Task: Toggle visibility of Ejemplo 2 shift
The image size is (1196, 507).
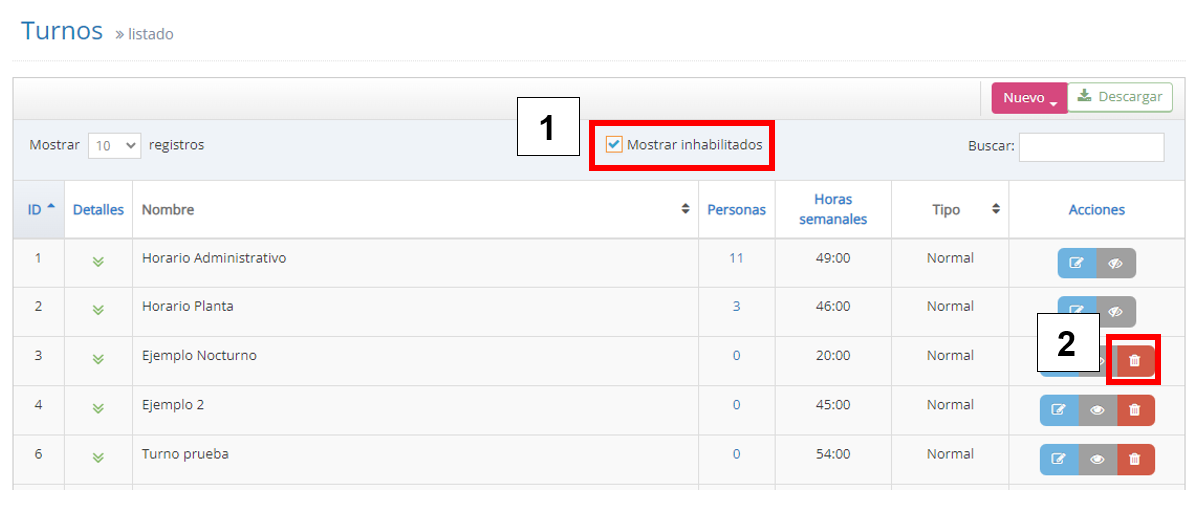Action: [1097, 410]
